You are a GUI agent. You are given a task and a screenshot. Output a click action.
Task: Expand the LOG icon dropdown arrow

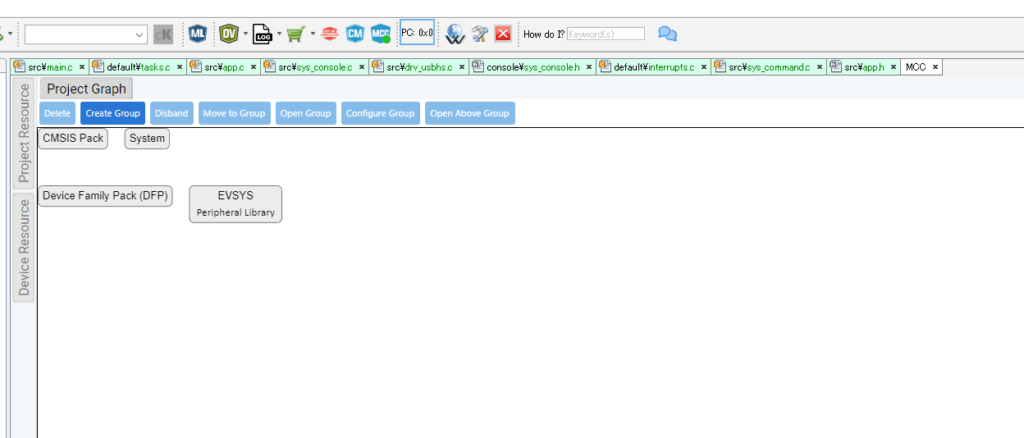click(279, 34)
